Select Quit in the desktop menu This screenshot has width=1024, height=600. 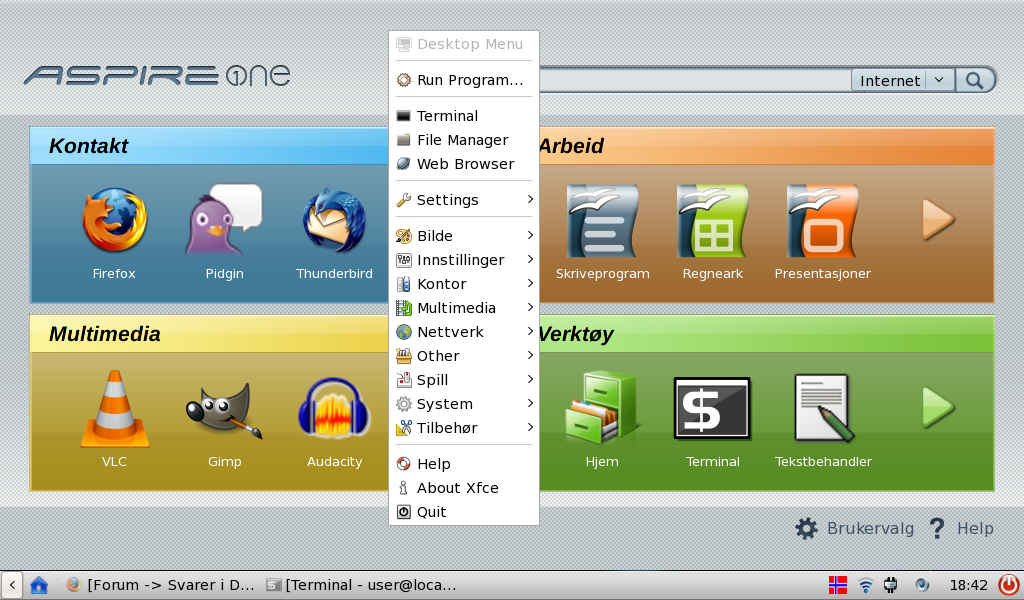coord(464,512)
